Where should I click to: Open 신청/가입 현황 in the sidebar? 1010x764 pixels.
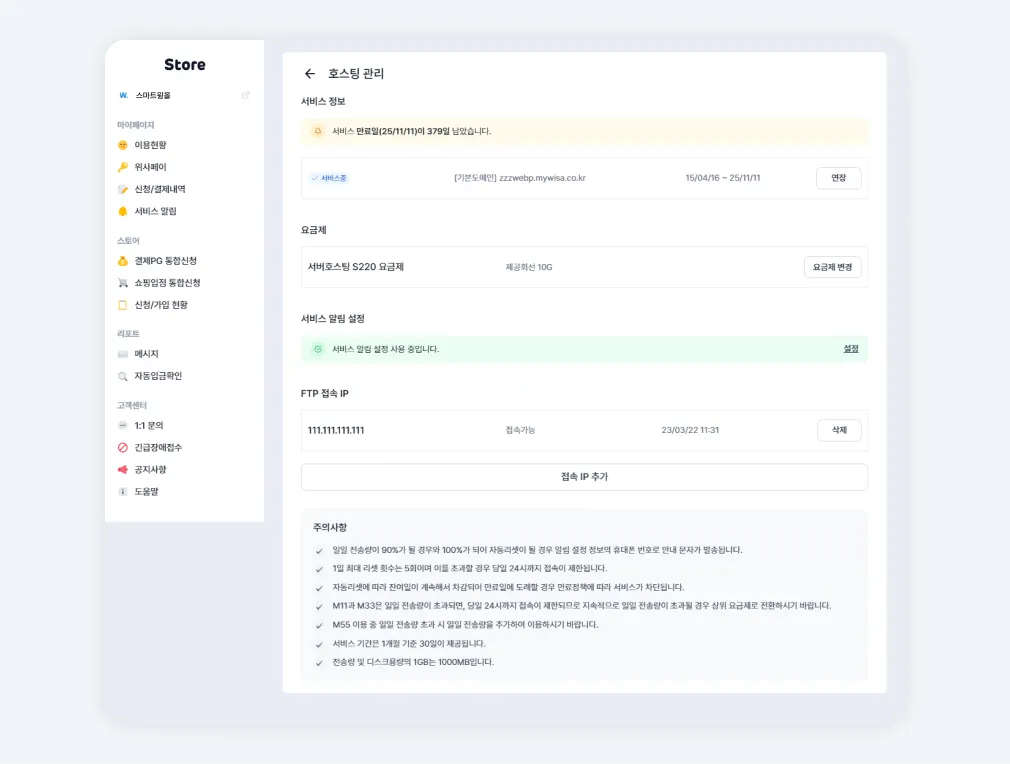161,305
